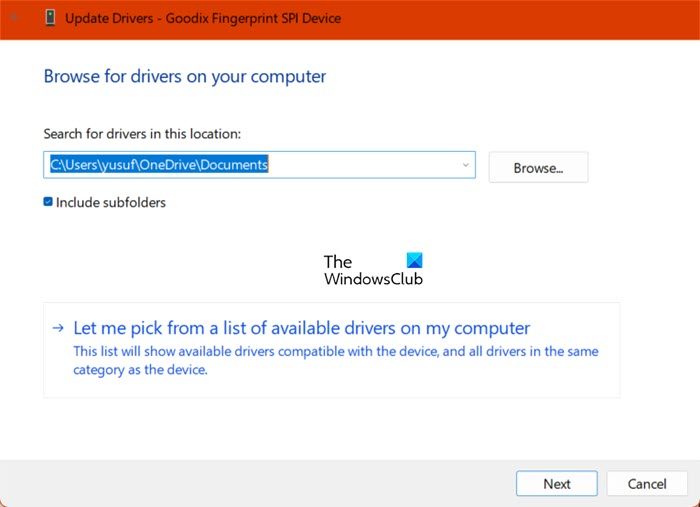The image size is (700, 507).
Task: Click the device icon beside Update Drivers title
Action: (50, 18)
